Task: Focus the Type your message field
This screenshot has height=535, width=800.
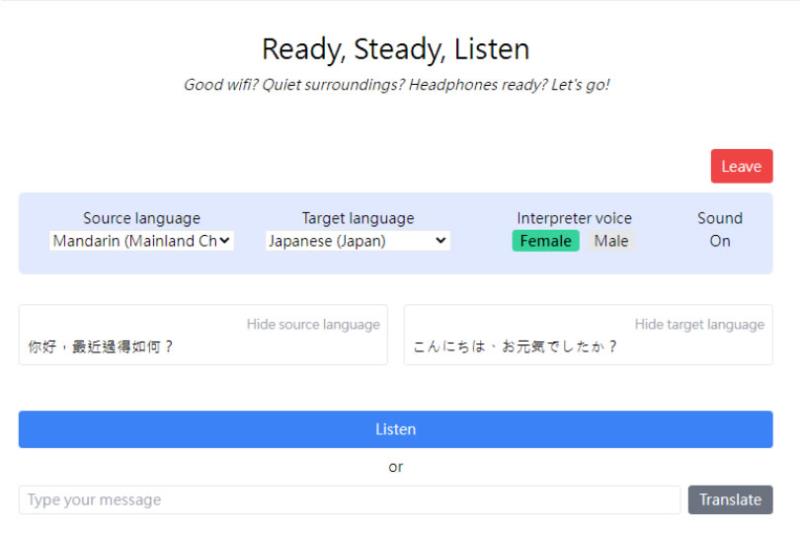Action: tap(349, 500)
